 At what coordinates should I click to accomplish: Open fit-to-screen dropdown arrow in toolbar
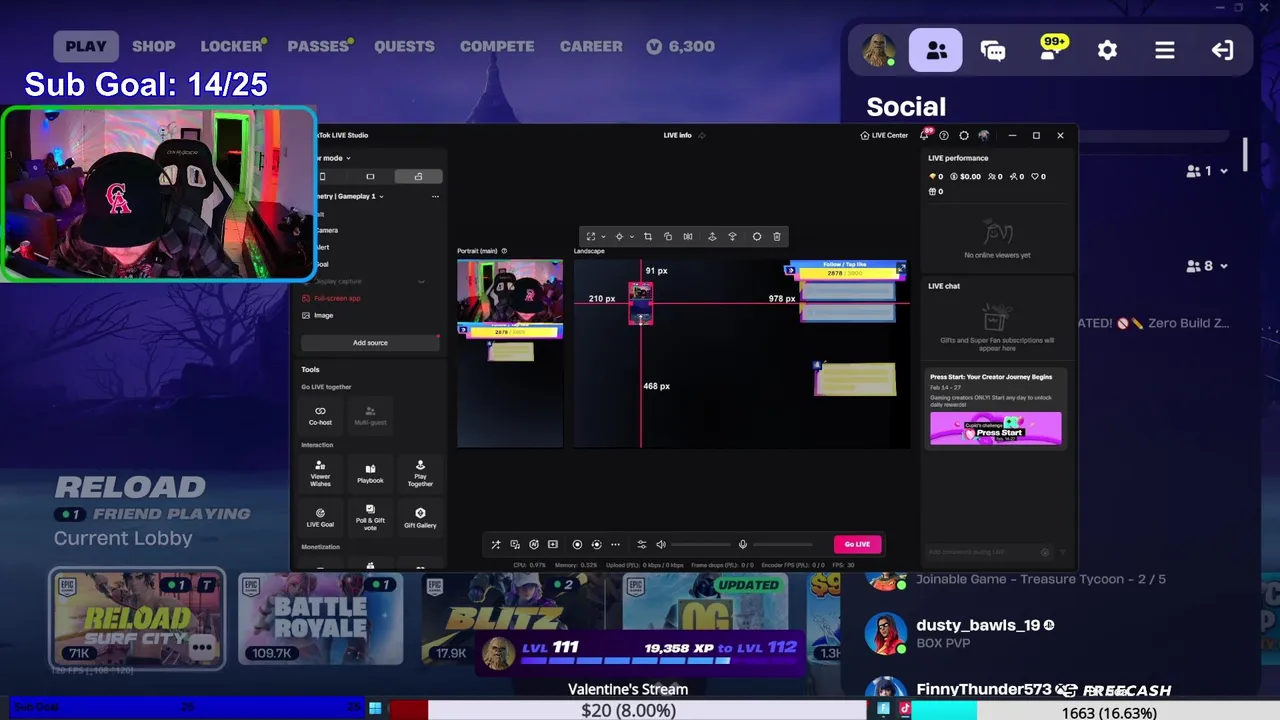tap(603, 237)
